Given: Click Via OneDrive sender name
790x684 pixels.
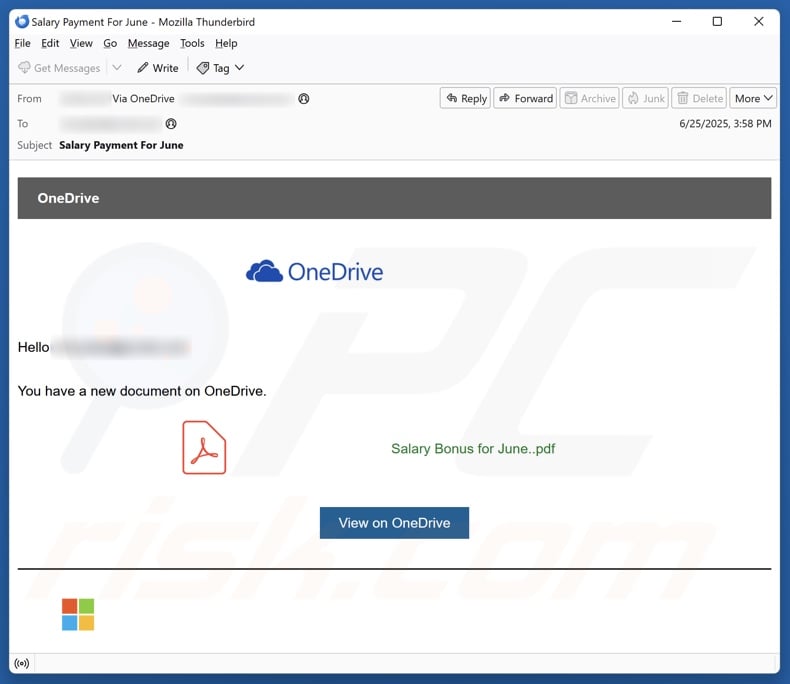Looking at the screenshot, I should [143, 99].
